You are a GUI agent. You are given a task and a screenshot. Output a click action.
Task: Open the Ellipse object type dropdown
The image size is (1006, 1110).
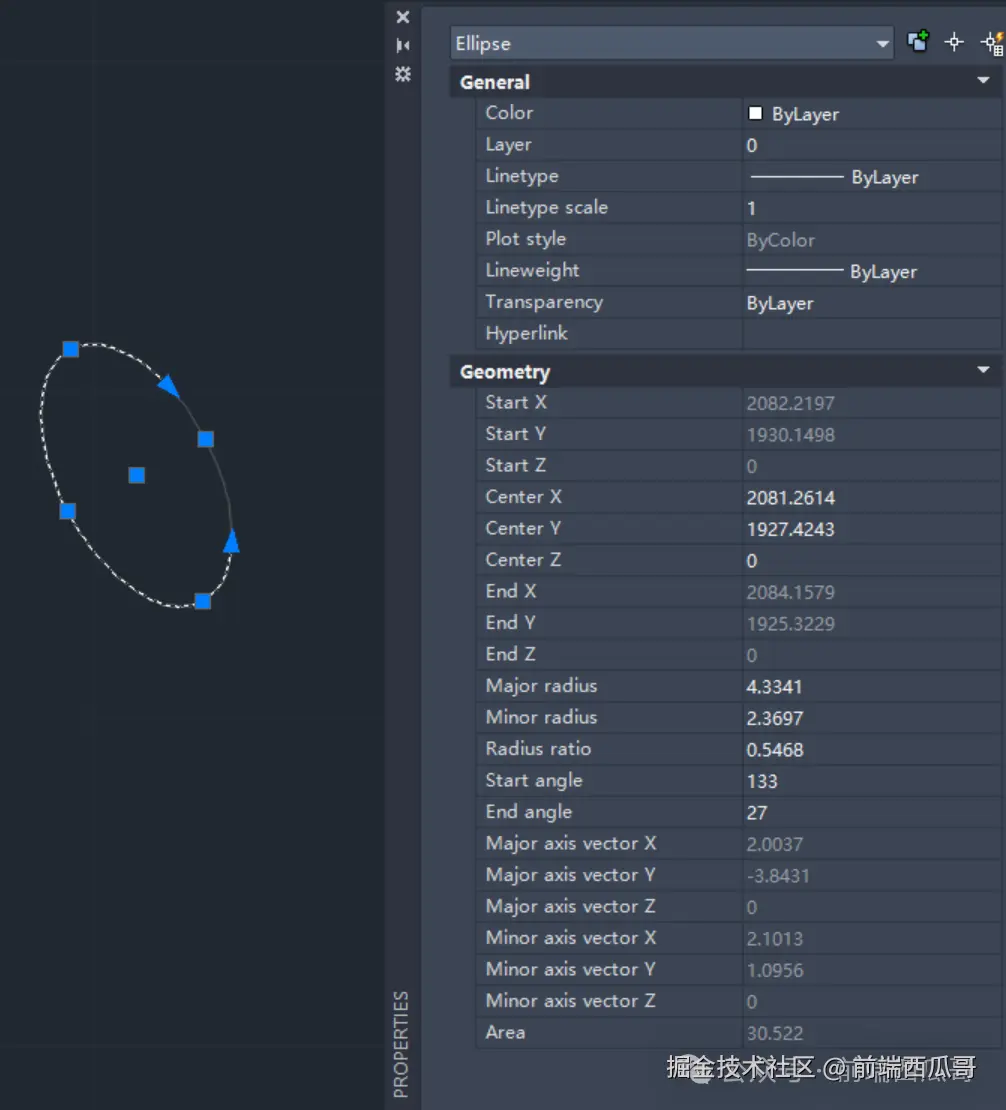(x=671, y=43)
